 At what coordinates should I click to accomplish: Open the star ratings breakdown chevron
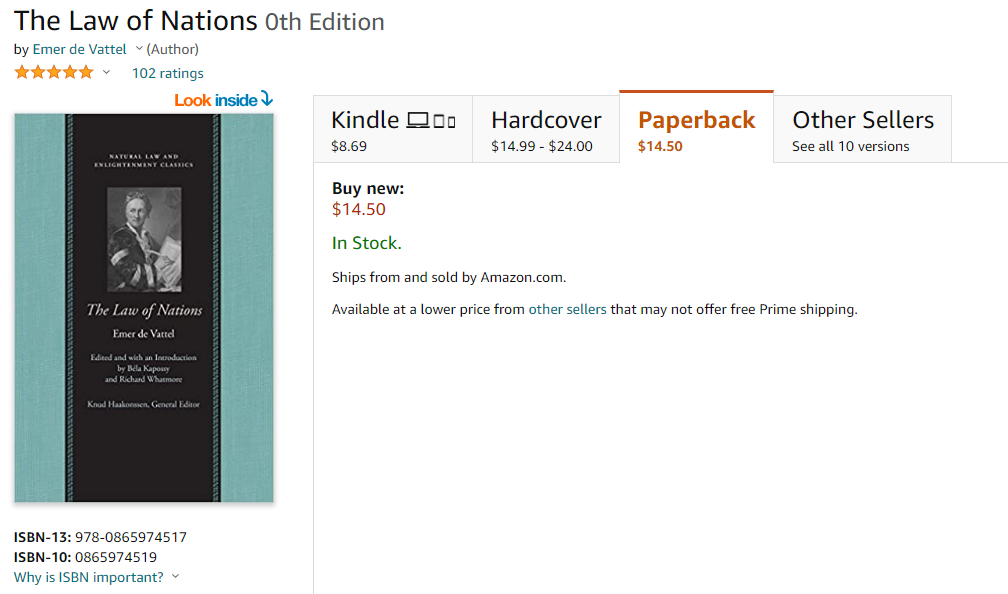coord(106,72)
